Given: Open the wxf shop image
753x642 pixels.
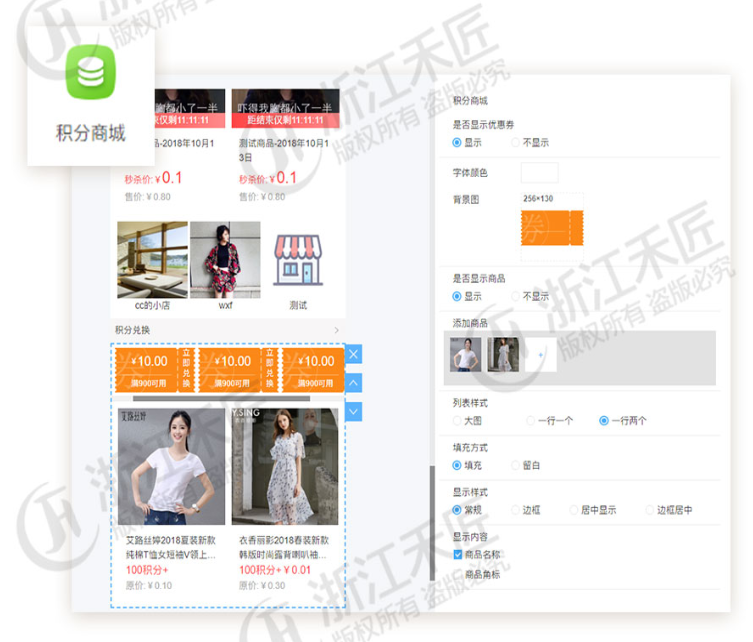Looking at the screenshot, I should [225, 260].
